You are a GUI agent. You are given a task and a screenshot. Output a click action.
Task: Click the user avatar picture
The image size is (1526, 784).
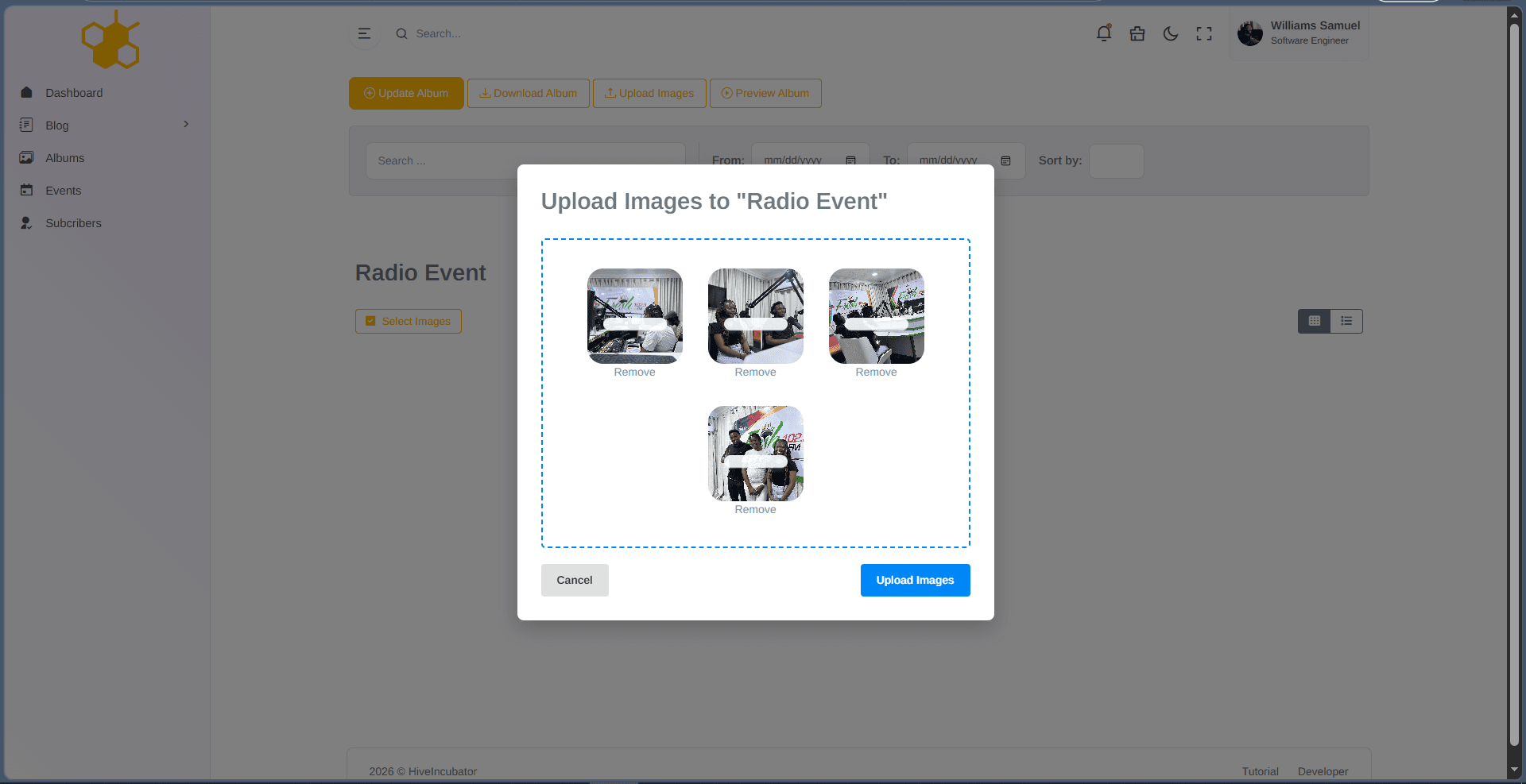coord(1250,33)
